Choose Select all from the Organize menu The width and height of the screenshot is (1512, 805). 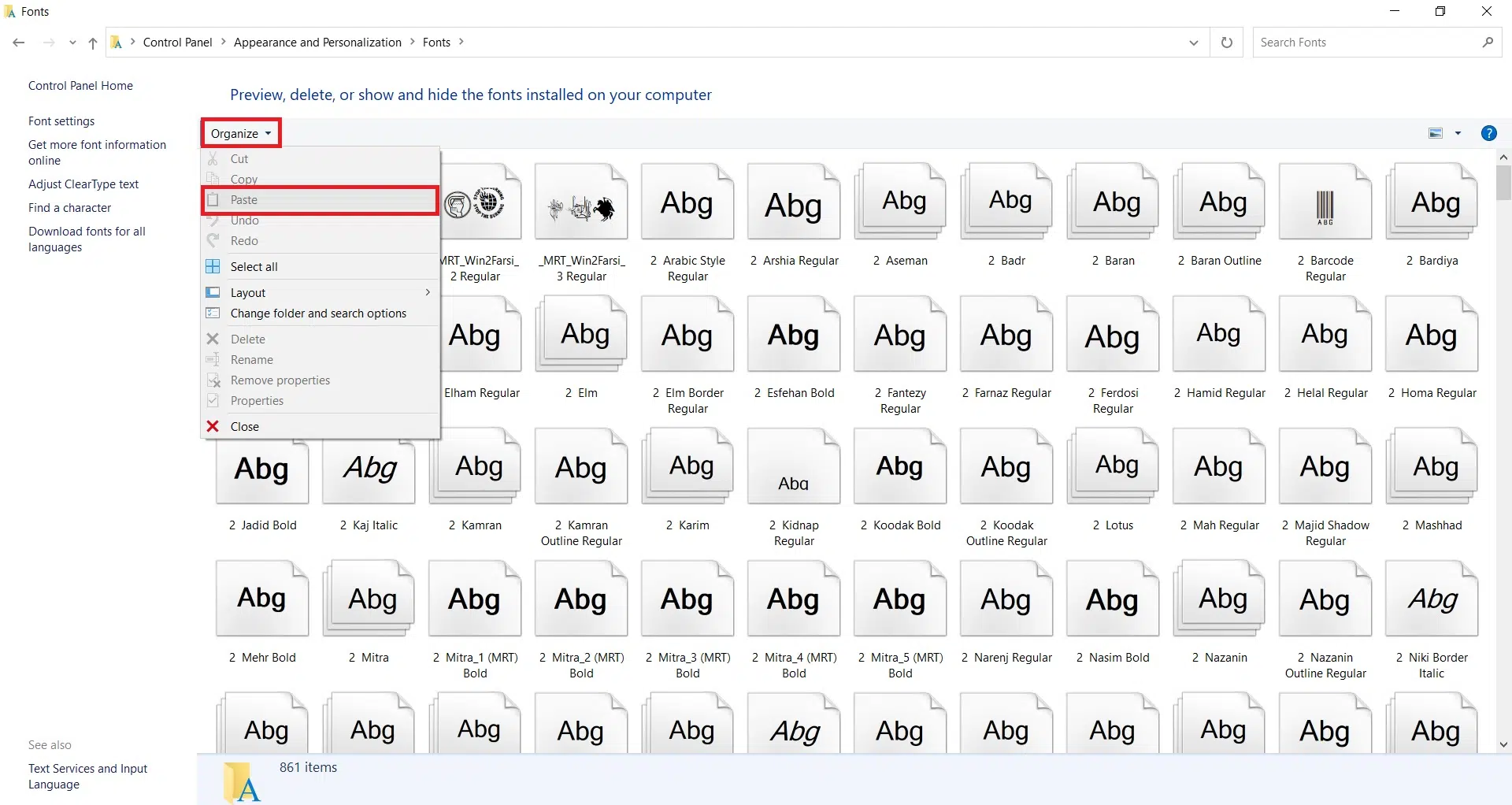tap(254, 267)
